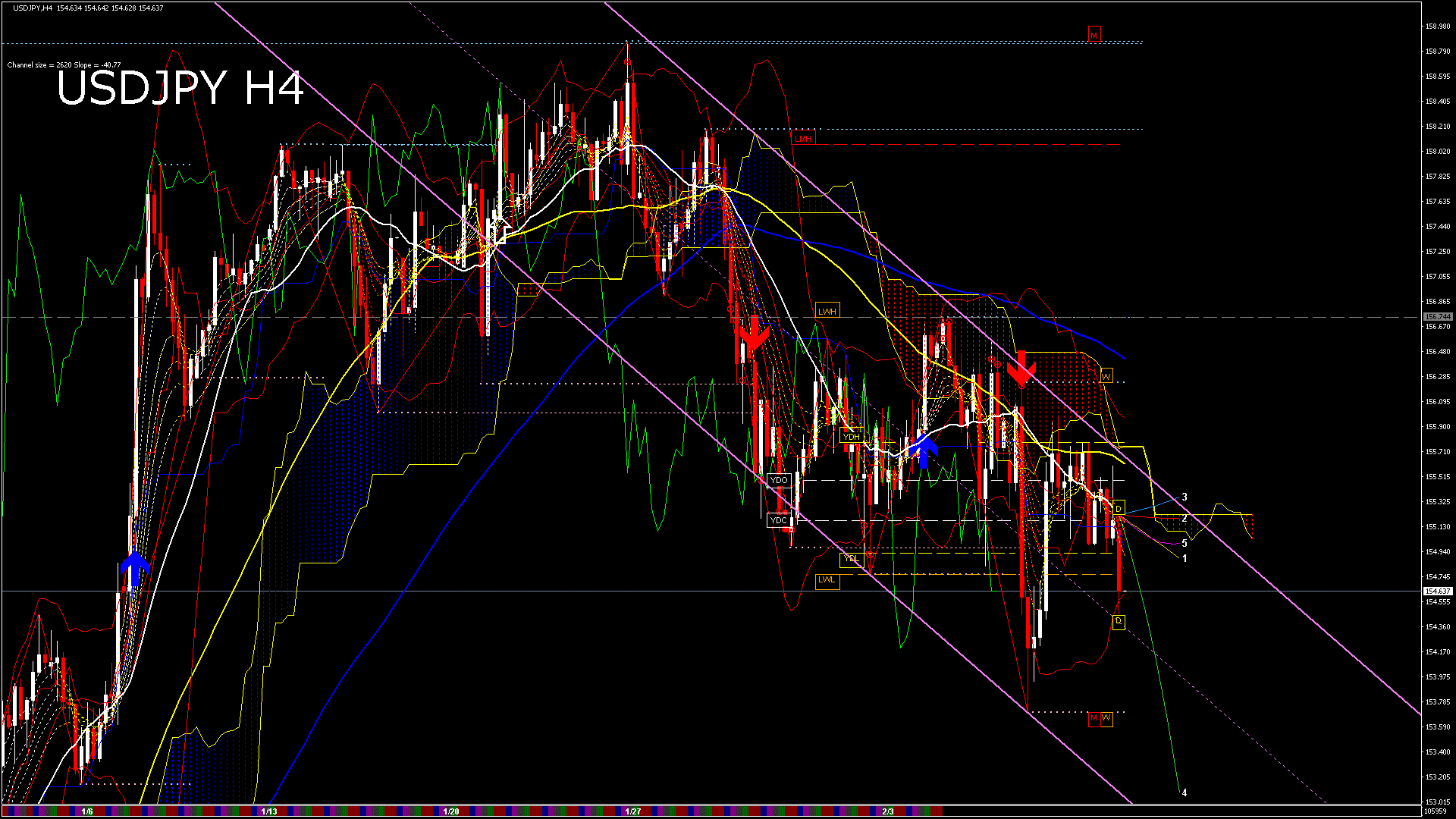Click the blue up arrow near the 1/6 rally
This screenshot has height=819, width=1456.
[135, 570]
